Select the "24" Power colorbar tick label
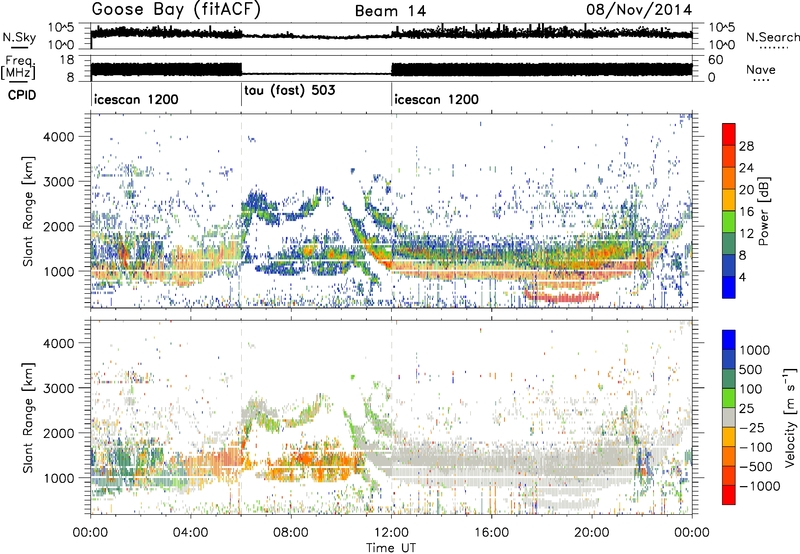The width and height of the screenshot is (800, 554). coord(746,168)
